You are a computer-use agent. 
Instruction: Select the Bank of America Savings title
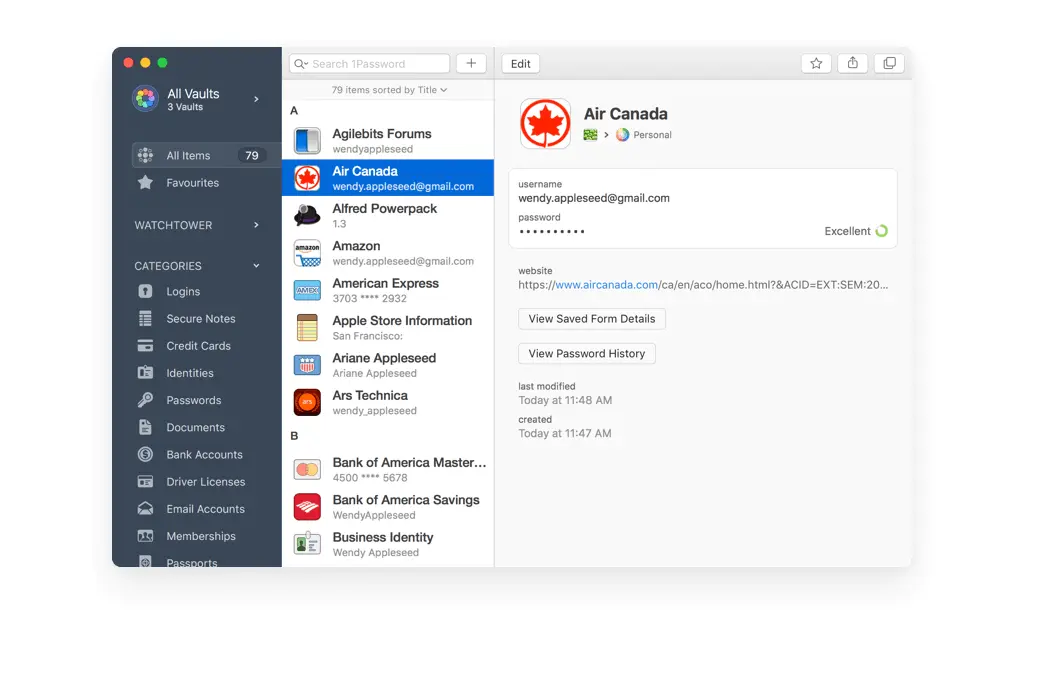click(406, 500)
